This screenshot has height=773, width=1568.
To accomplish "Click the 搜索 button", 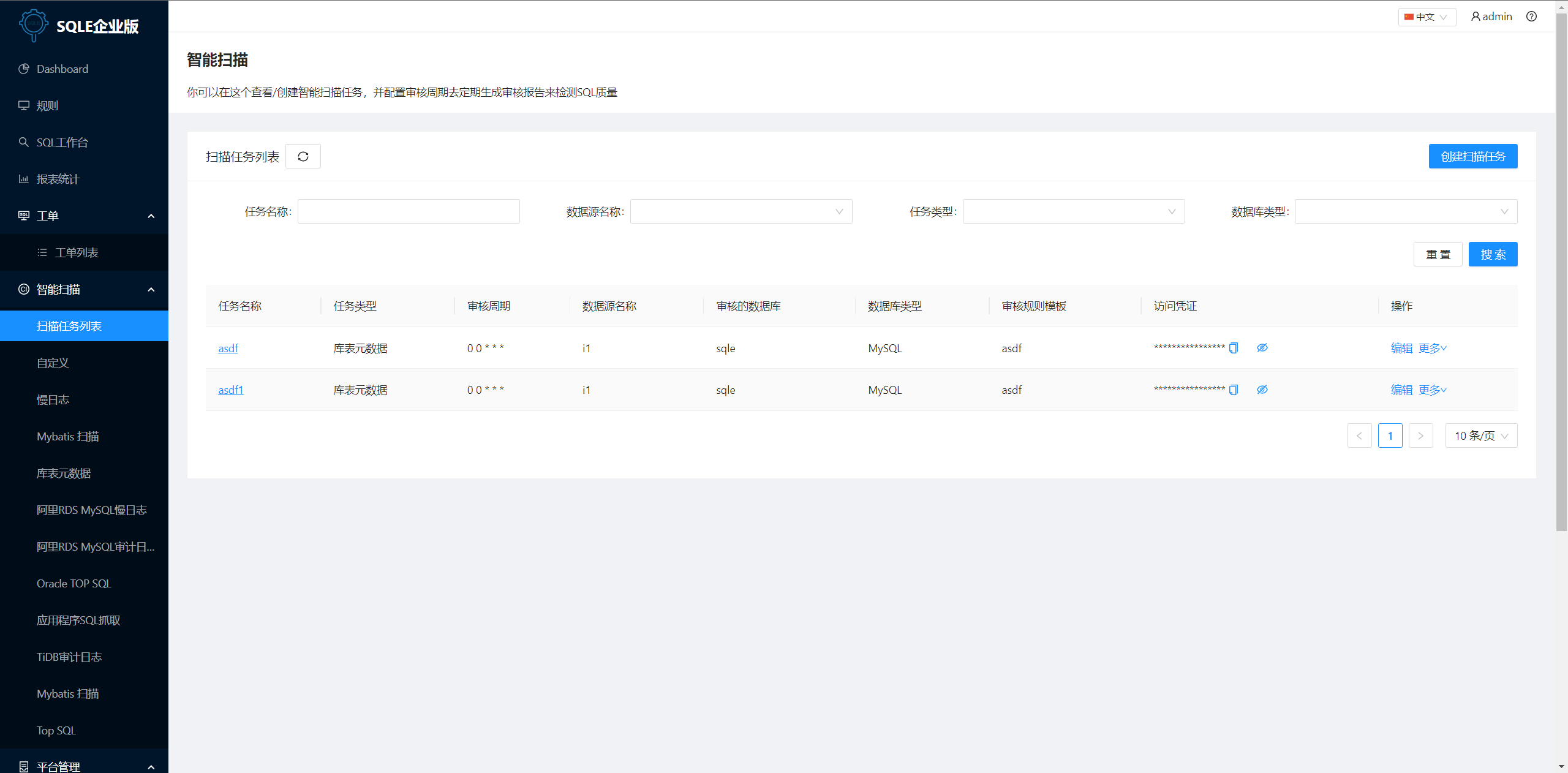I will tap(1493, 254).
